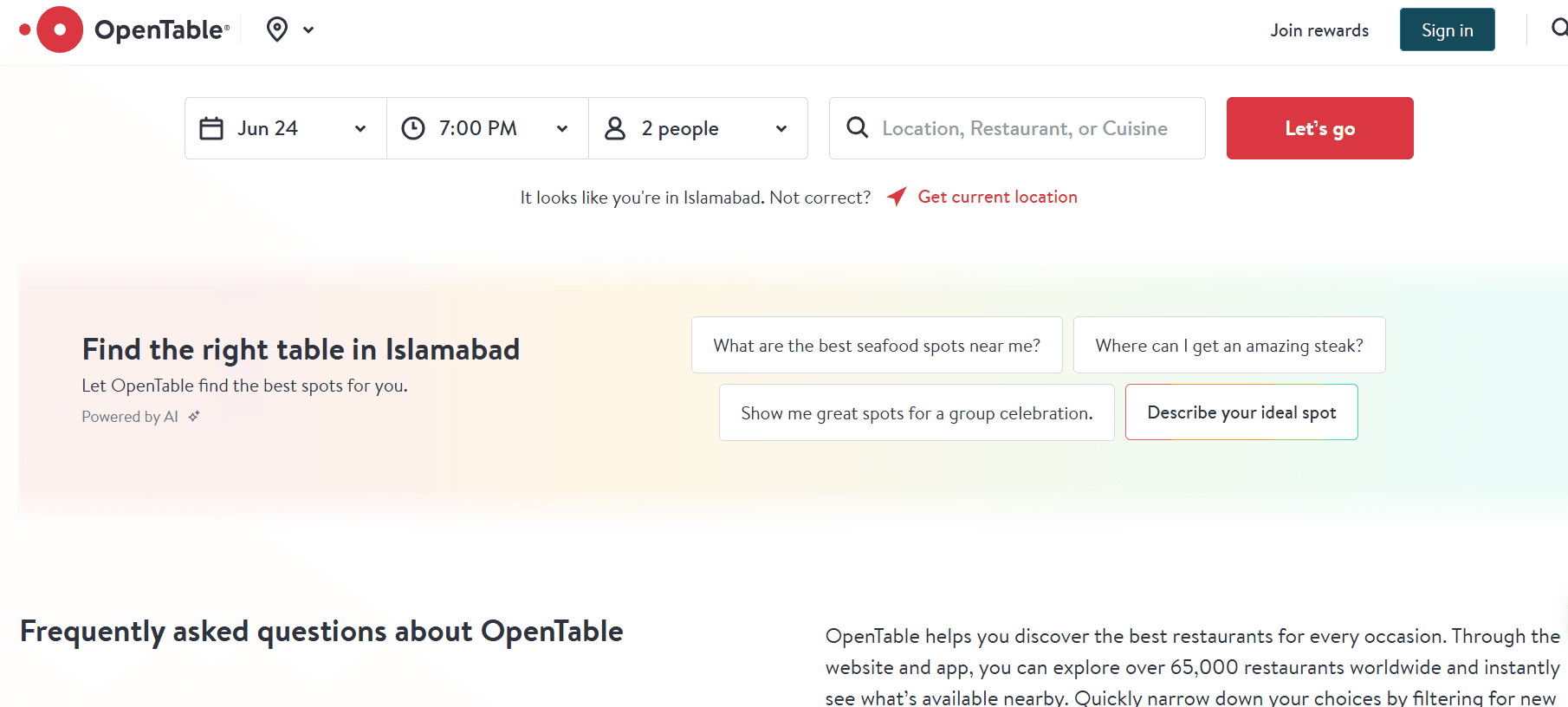This screenshot has width=1568, height=707.
Task: Click the AI sparkle icon after Powered by AI
Action: 194,416
